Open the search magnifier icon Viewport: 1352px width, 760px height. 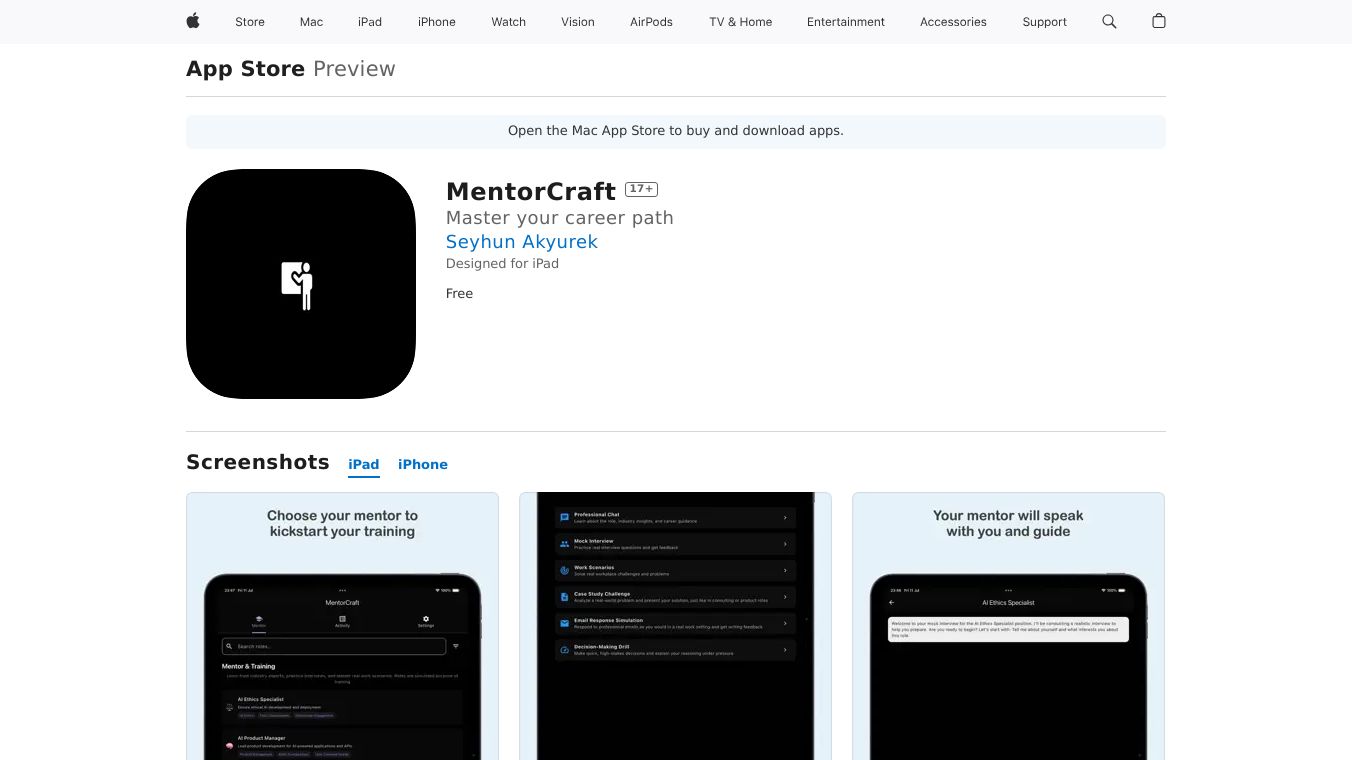coord(1109,21)
